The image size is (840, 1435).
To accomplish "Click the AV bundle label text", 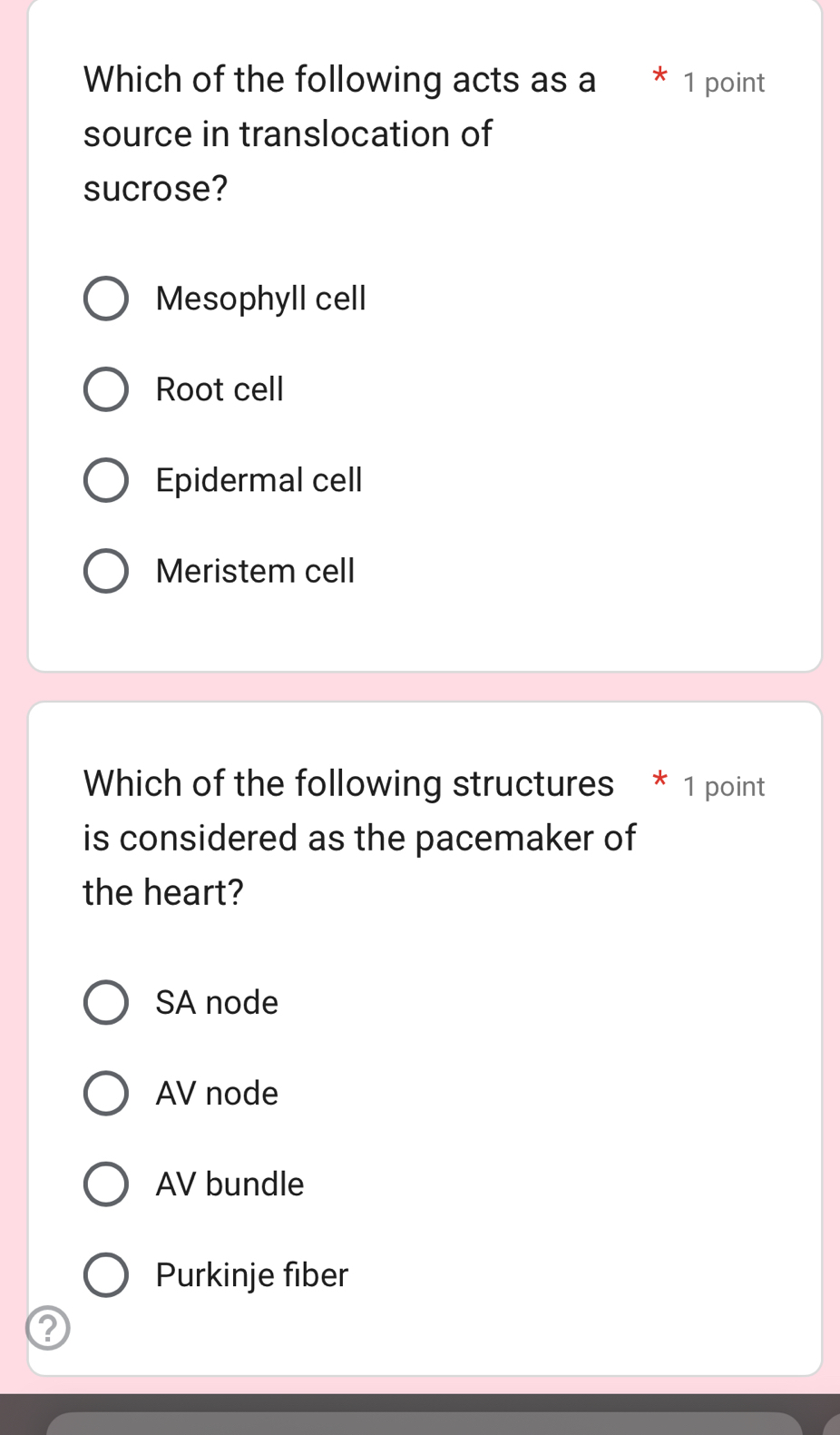I will [x=230, y=1184].
